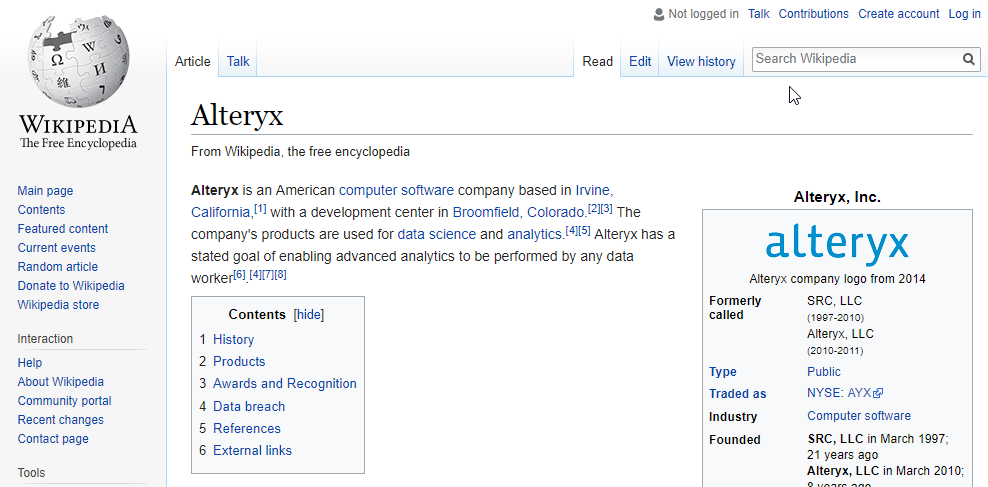Open the user Talk link
This screenshot has width=988, height=487.
coord(759,14)
